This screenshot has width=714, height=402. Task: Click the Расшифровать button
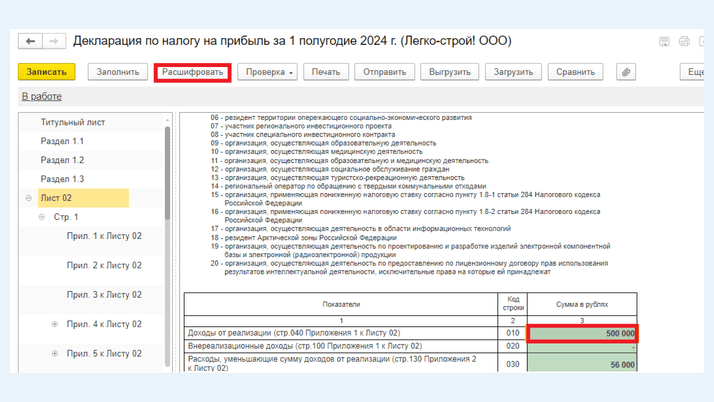tap(193, 72)
